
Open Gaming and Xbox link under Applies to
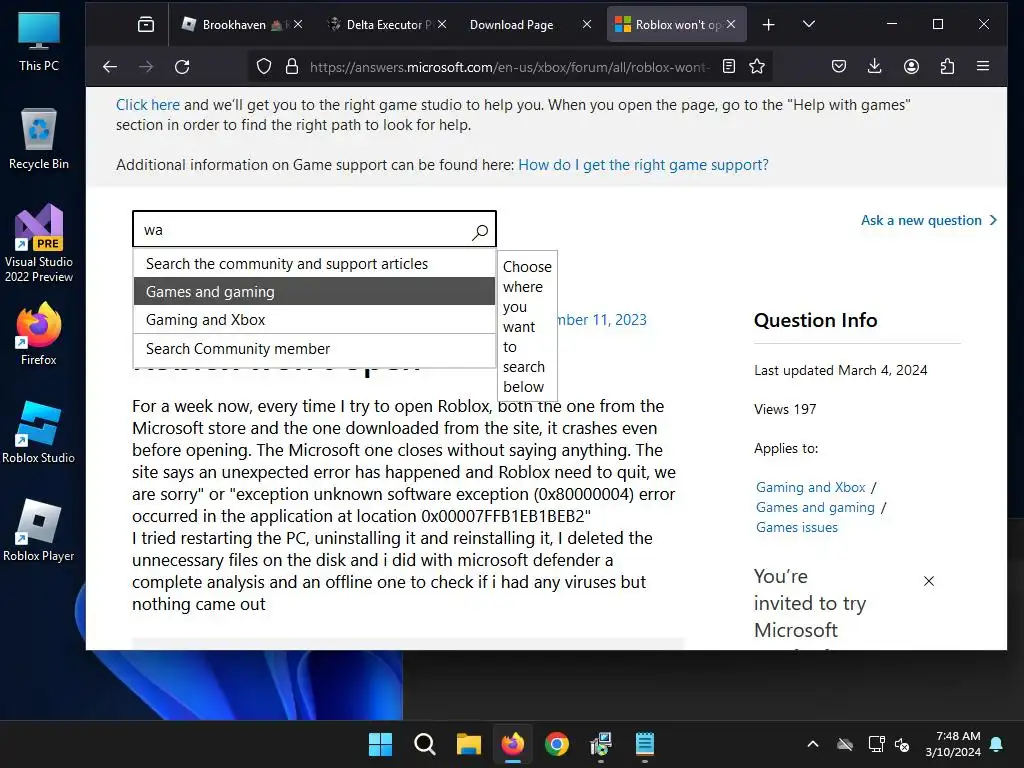tap(810, 487)
